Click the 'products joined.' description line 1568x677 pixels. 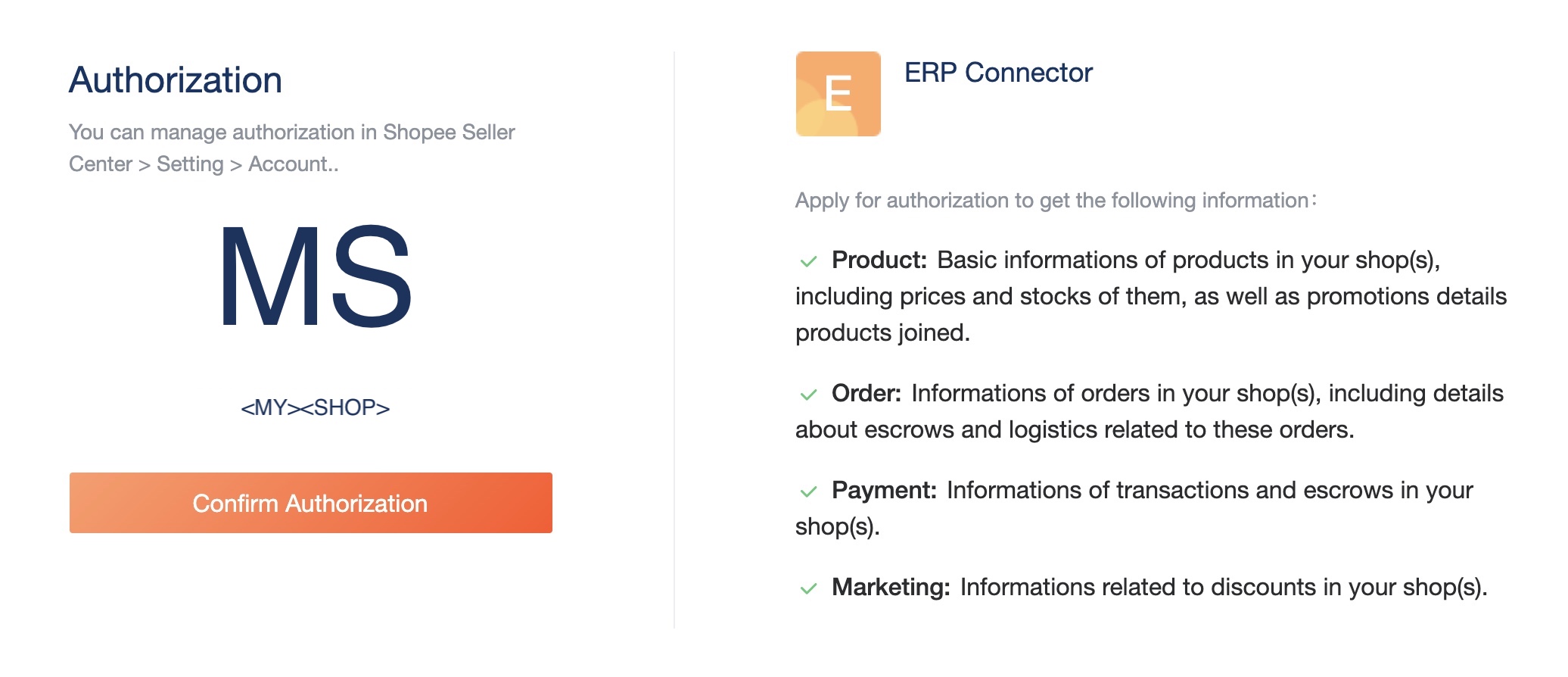[882, 332]
